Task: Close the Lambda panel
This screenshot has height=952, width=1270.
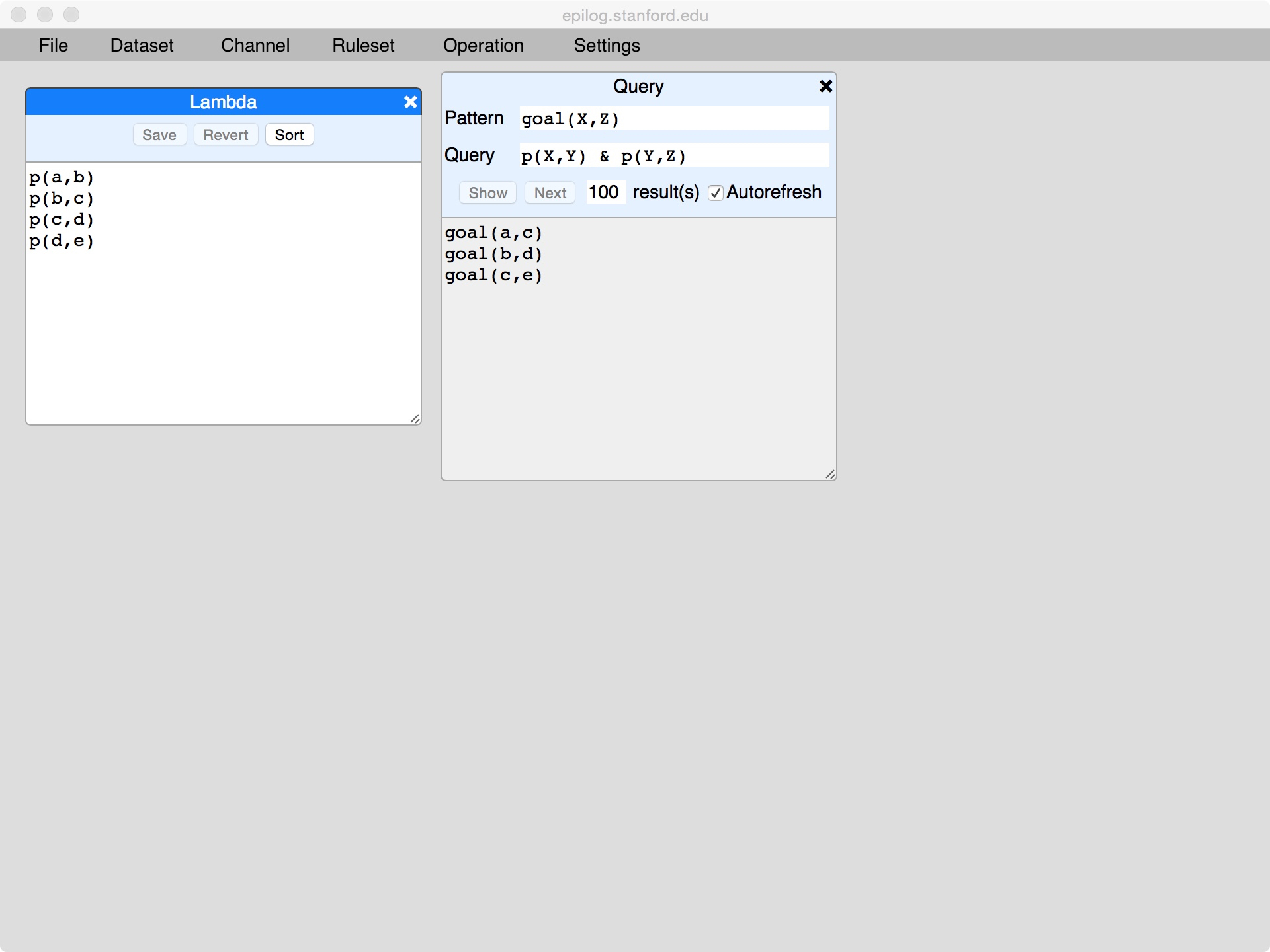Action: point(410,102)
